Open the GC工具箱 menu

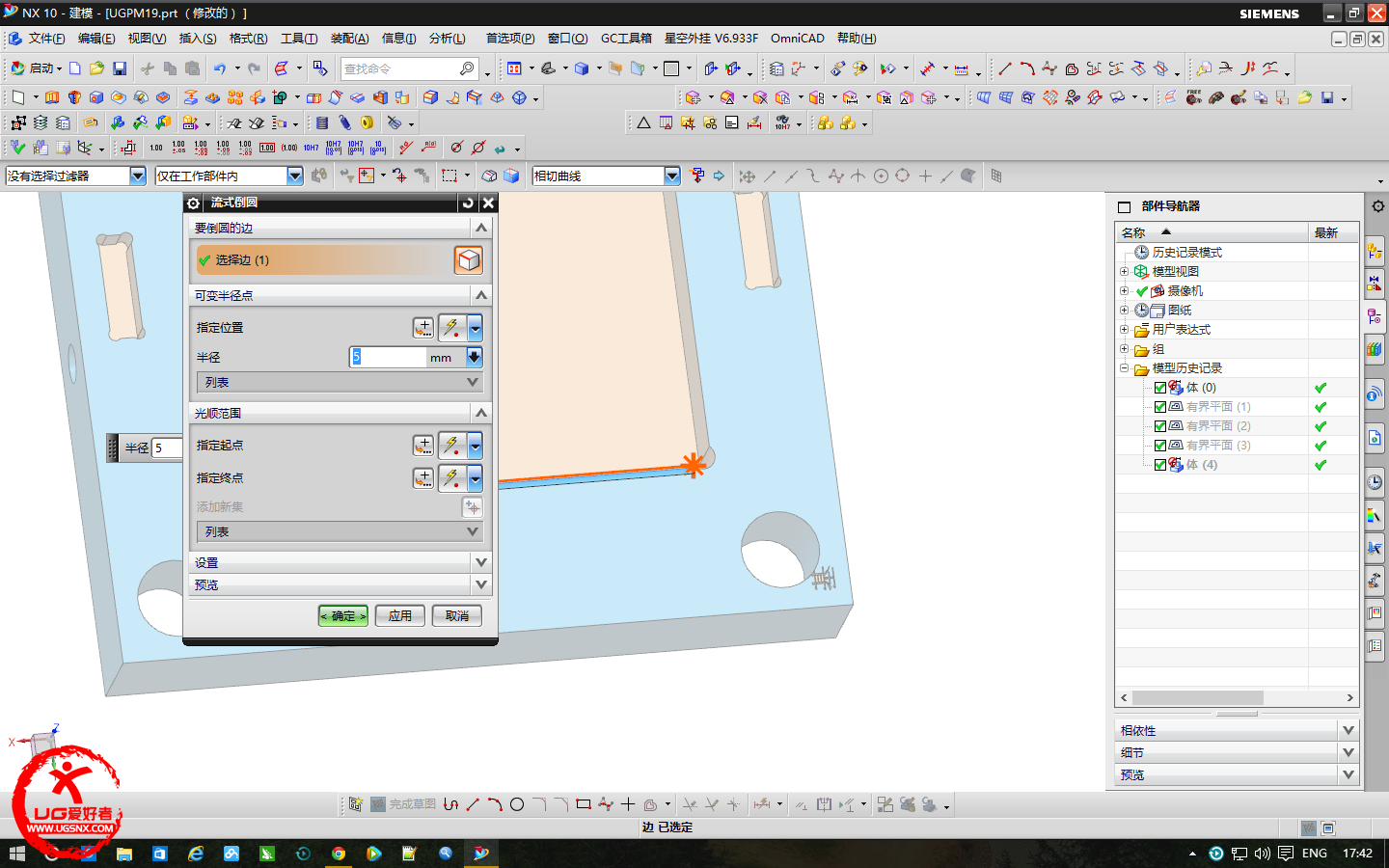[626, 39]
